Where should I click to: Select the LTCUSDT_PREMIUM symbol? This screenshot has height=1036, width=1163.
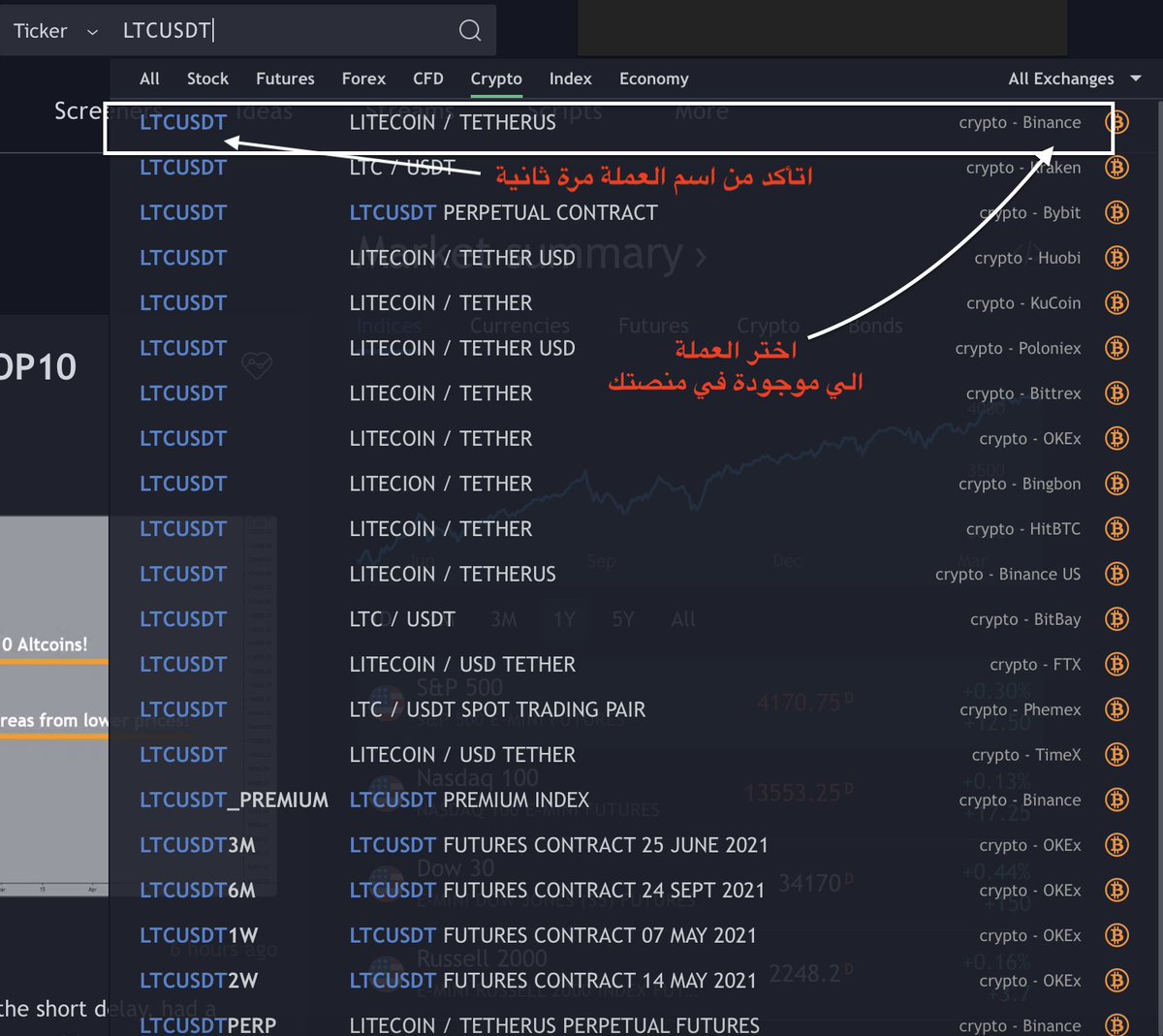tap(234, 801)
